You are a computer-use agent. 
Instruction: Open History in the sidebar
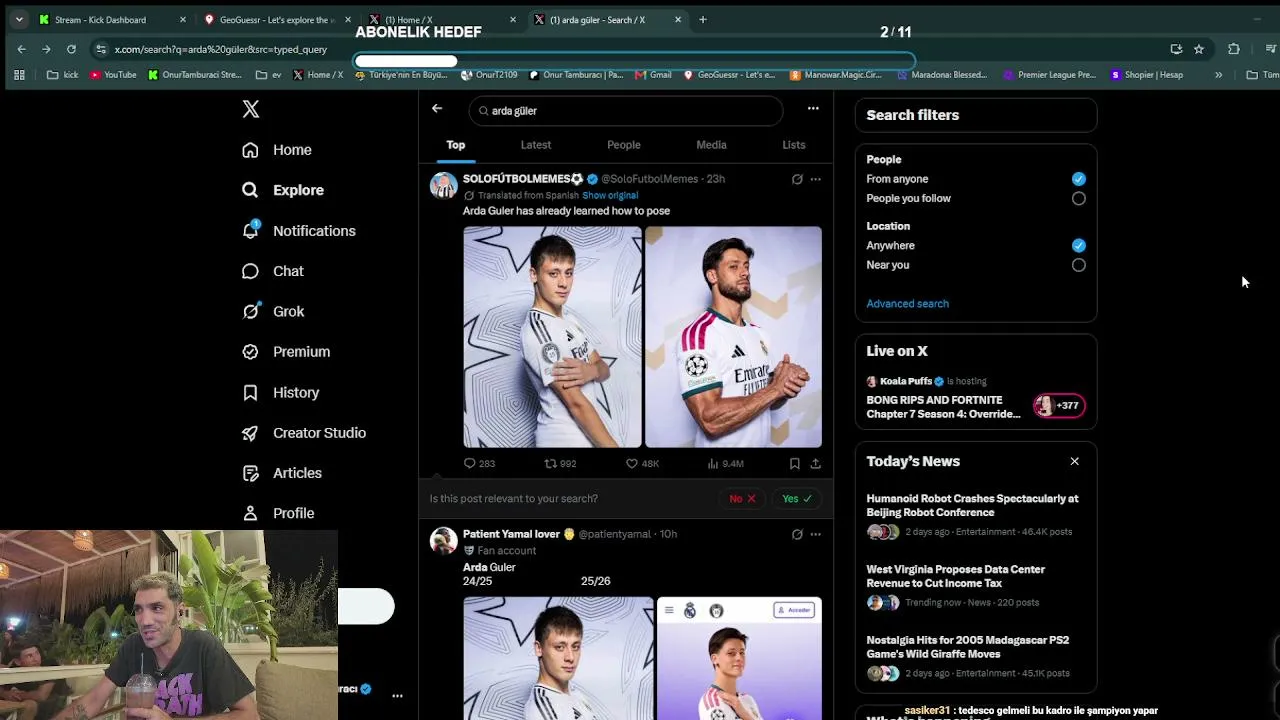281,393
